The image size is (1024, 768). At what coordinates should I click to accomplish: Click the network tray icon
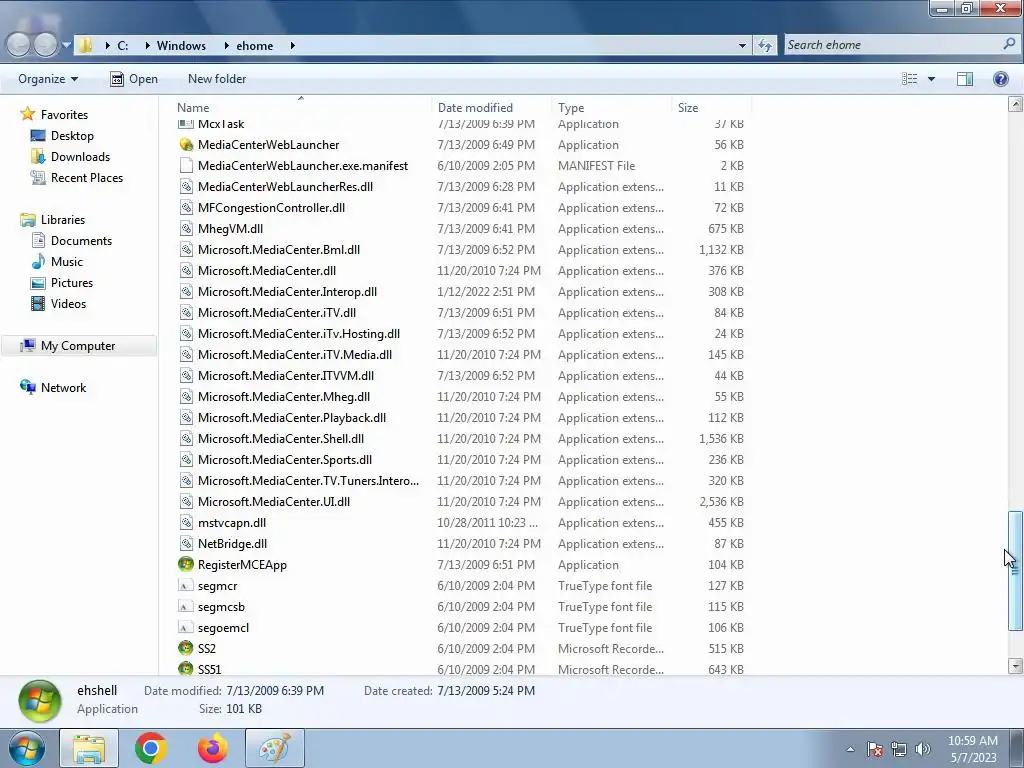tap(899, 749)
